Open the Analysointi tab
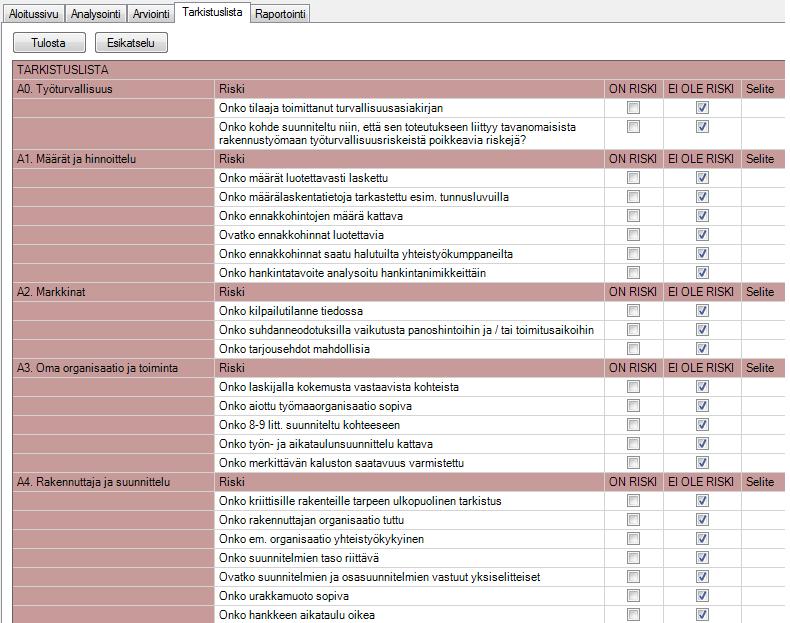790x623 pixels. 95,14
